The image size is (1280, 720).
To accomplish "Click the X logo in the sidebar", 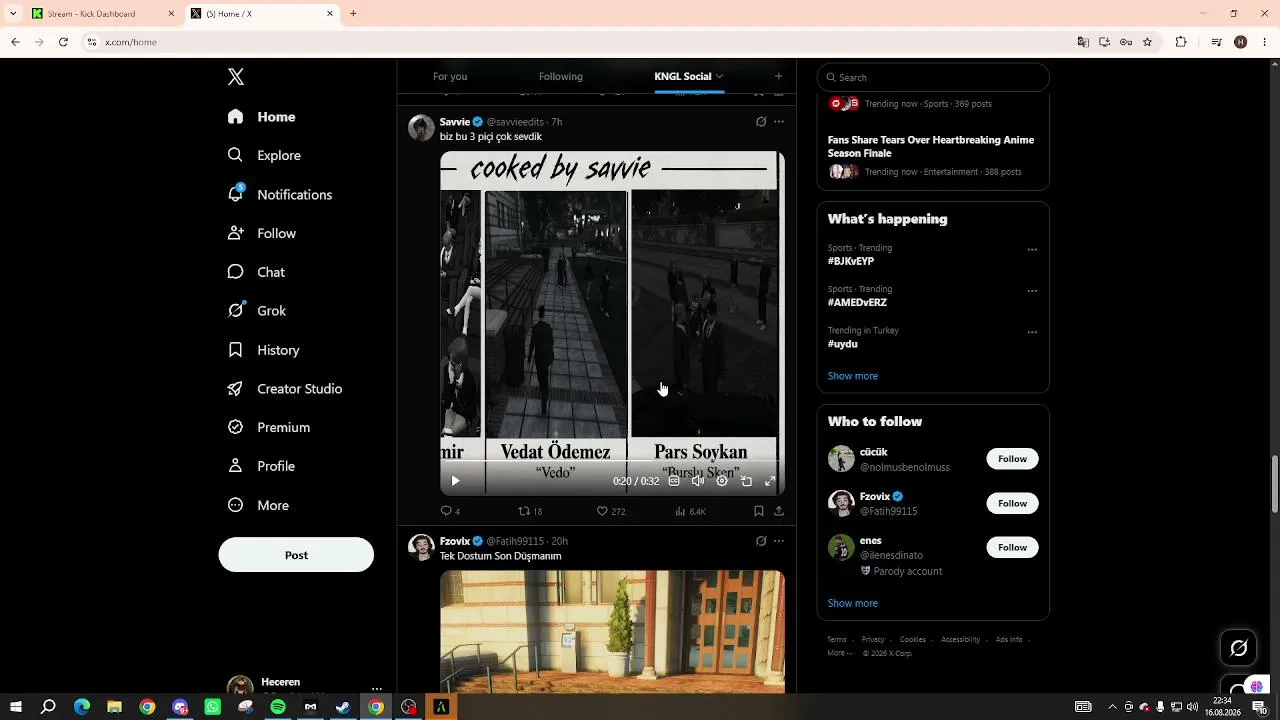I will 236,77.
